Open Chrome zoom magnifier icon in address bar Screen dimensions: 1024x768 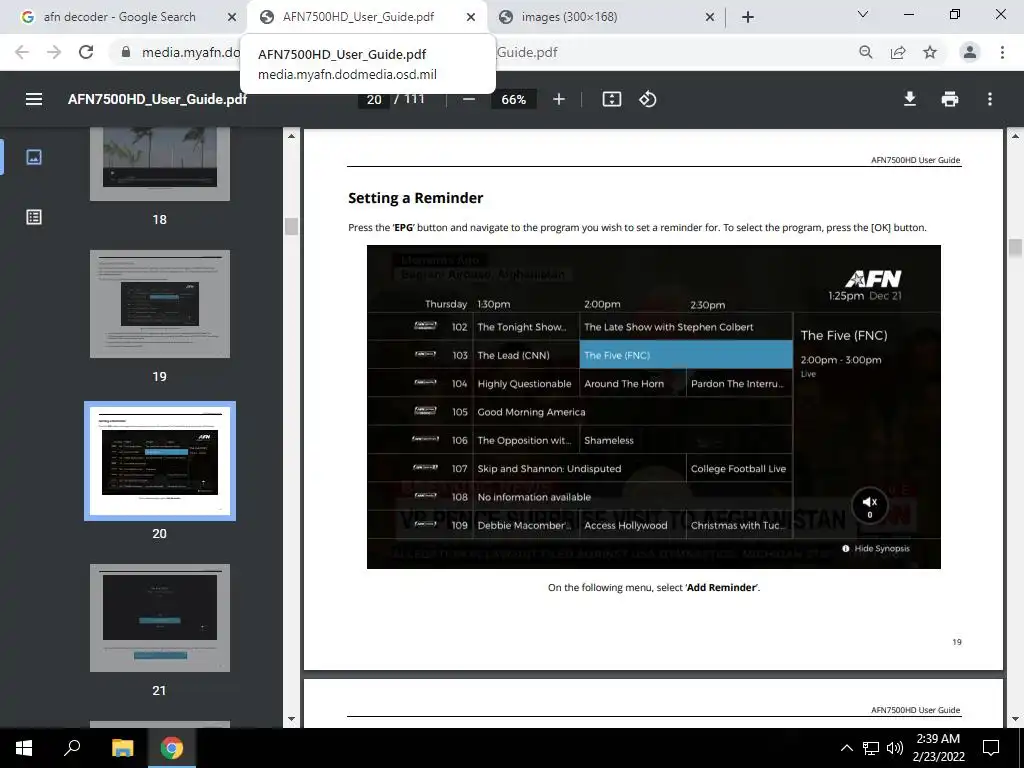pyautogui.click(x=866, y=52)
